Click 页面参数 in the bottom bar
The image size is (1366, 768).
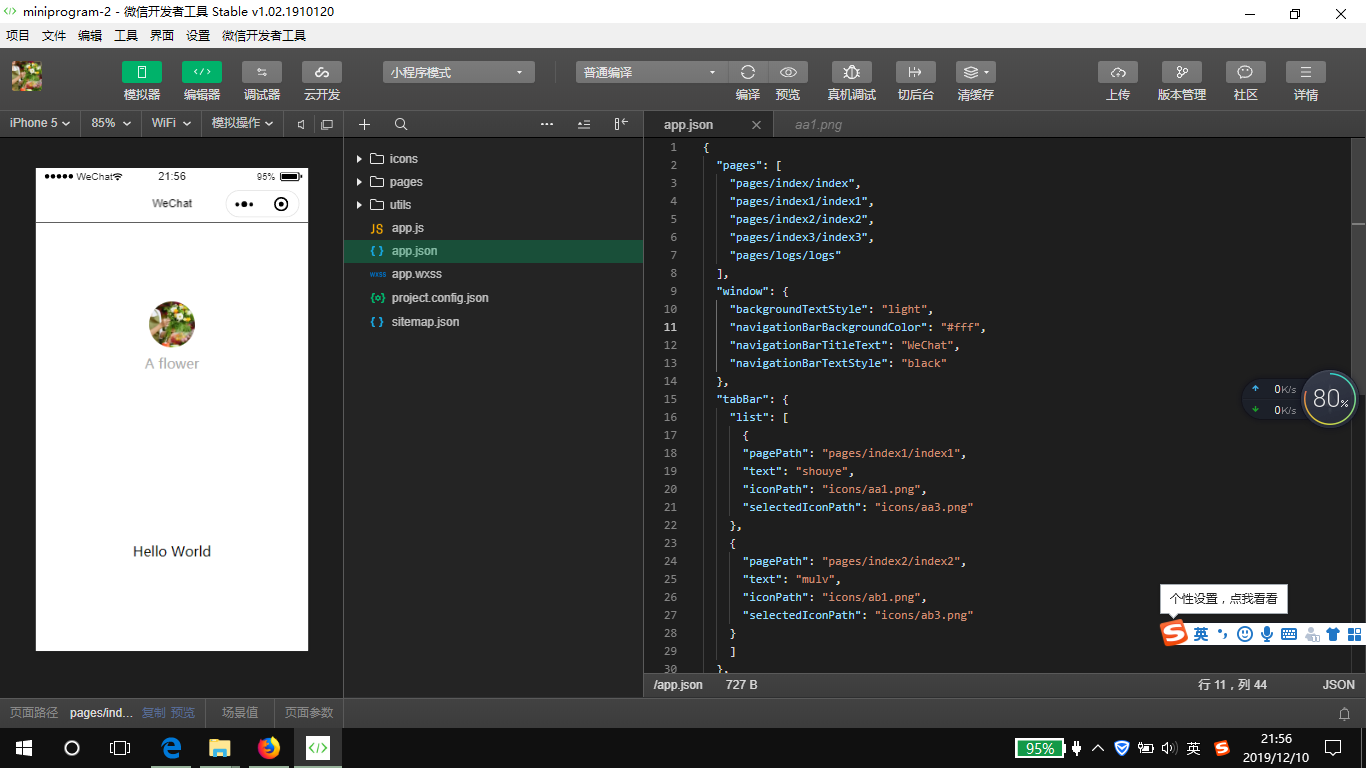pyautogui.click(x=309, y=713)
